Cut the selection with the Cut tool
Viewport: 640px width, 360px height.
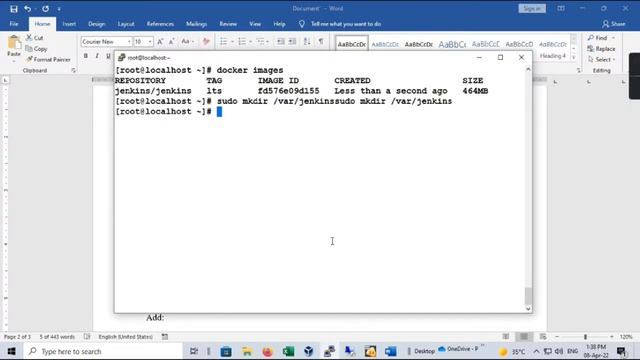click(x=35, y=38)
